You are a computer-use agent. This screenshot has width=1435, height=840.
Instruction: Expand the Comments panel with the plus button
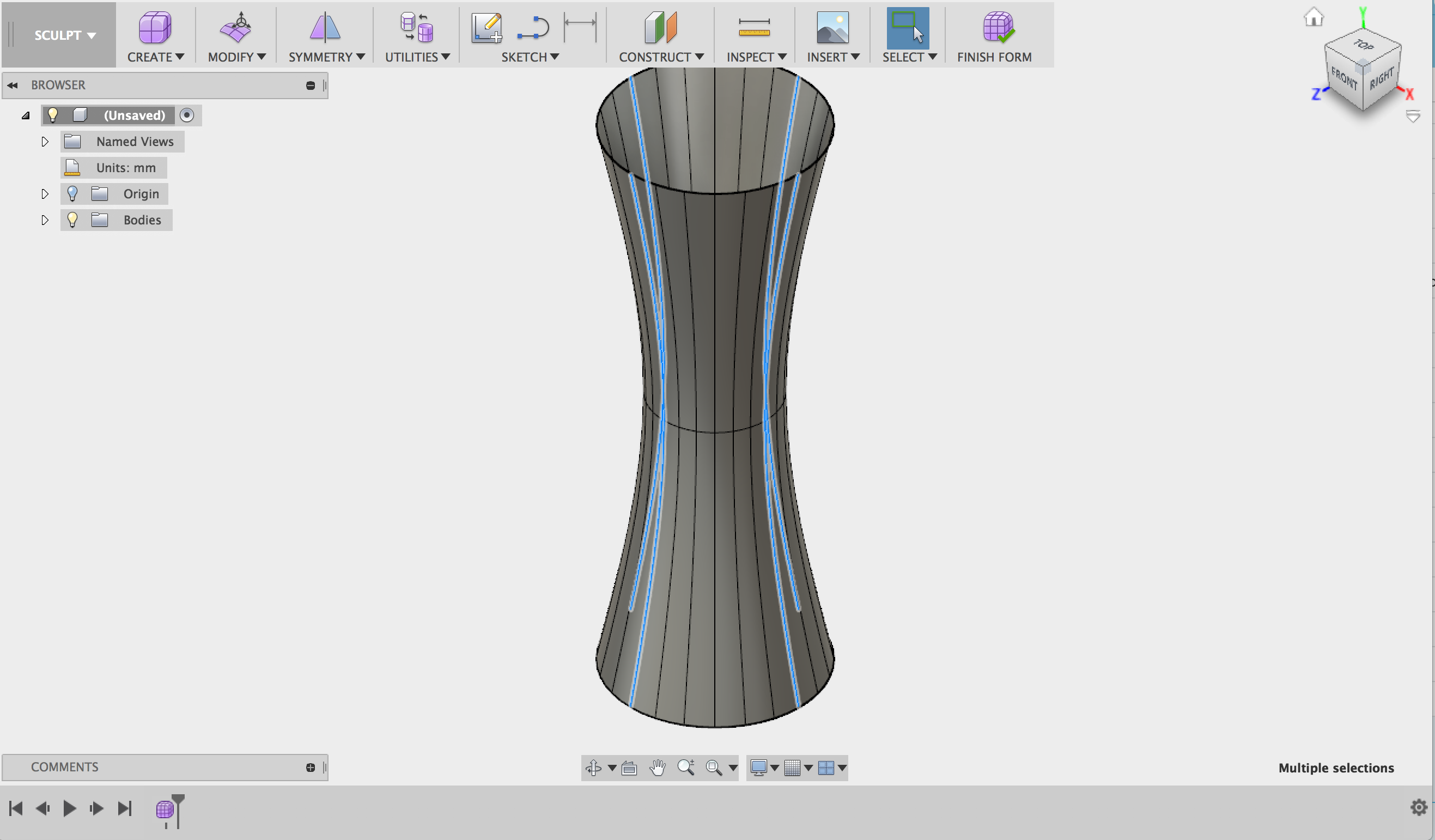(311, 768)
